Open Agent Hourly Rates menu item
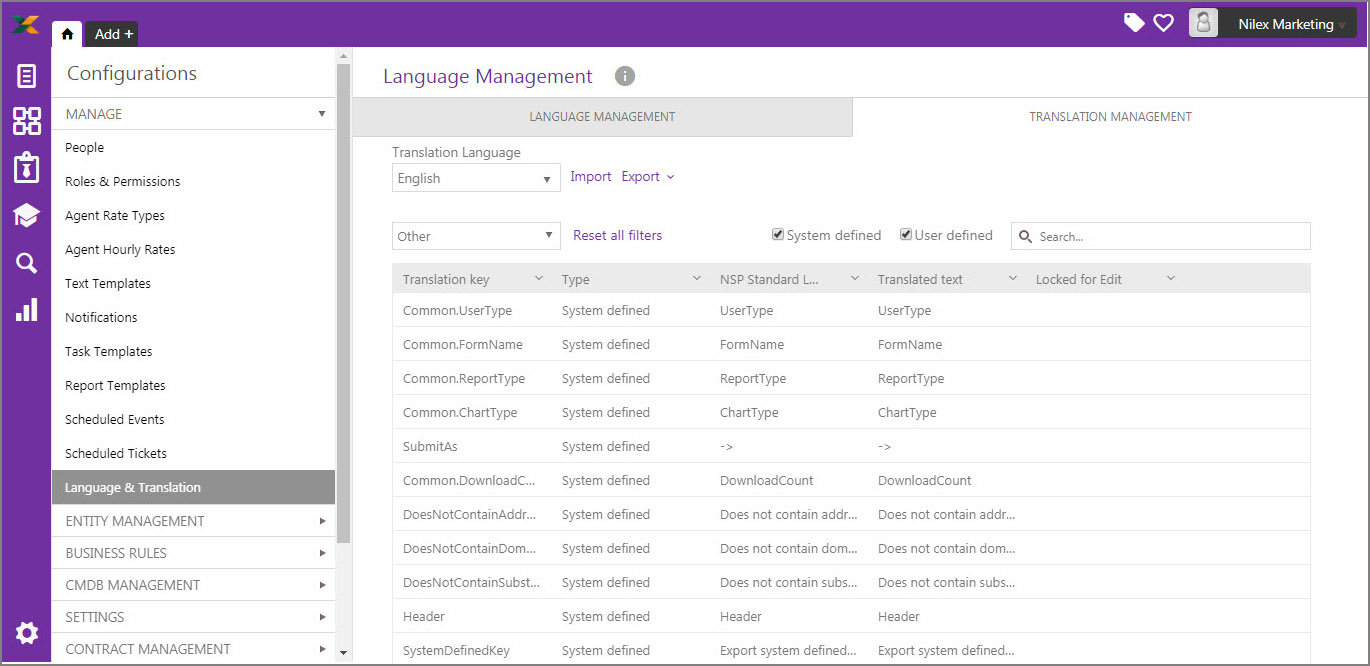 coord(120,249)
